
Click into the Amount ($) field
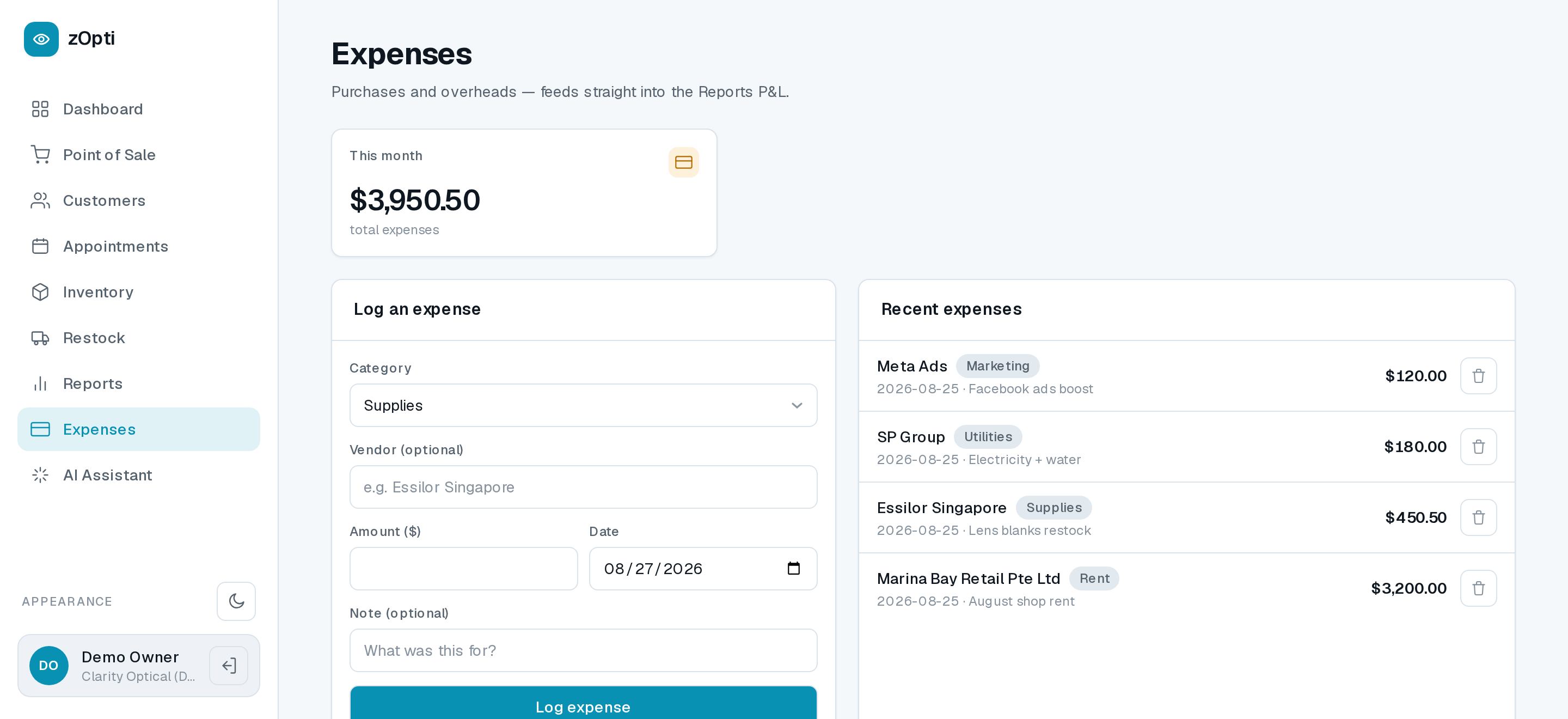pos(463,568)
